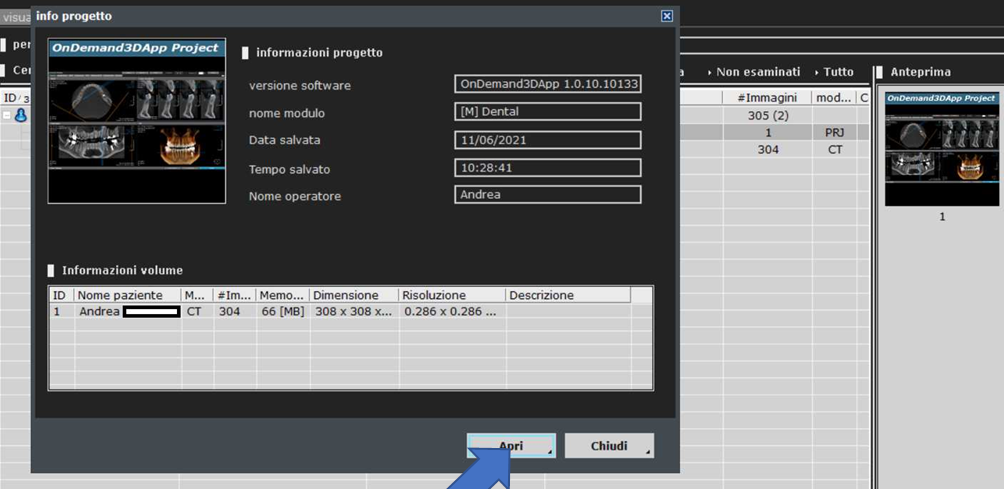Image resolution: width=1004 pixels, height=489 pixels.
Task: Open the project preview thumbnail in dialog
Action: [x=136, y=121]
